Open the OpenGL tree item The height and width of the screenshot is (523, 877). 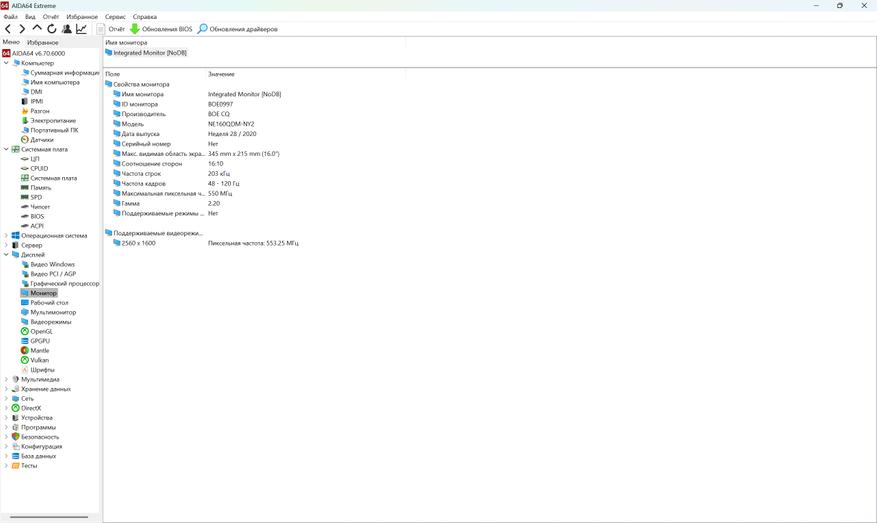click(37, 331)
